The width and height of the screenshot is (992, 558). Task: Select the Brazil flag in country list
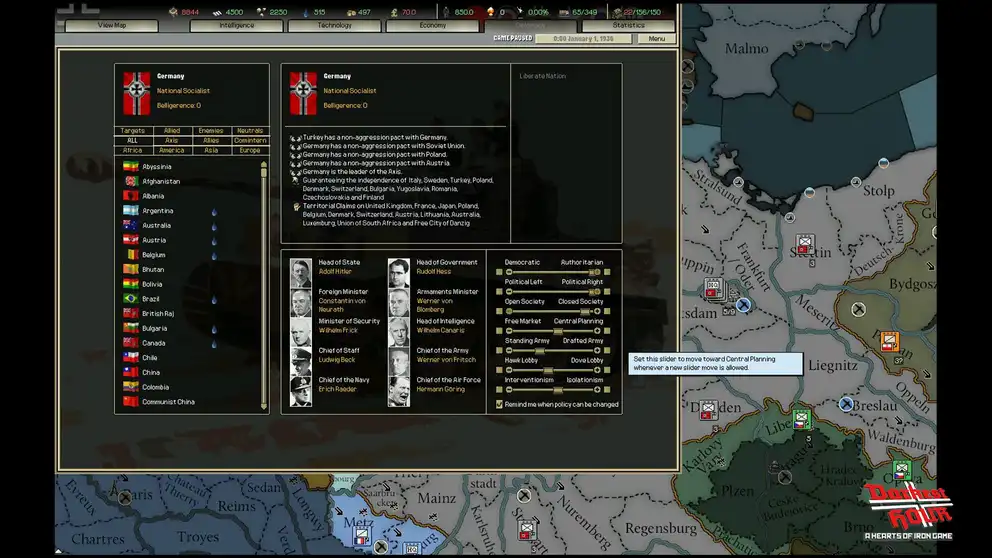point(130,299)
